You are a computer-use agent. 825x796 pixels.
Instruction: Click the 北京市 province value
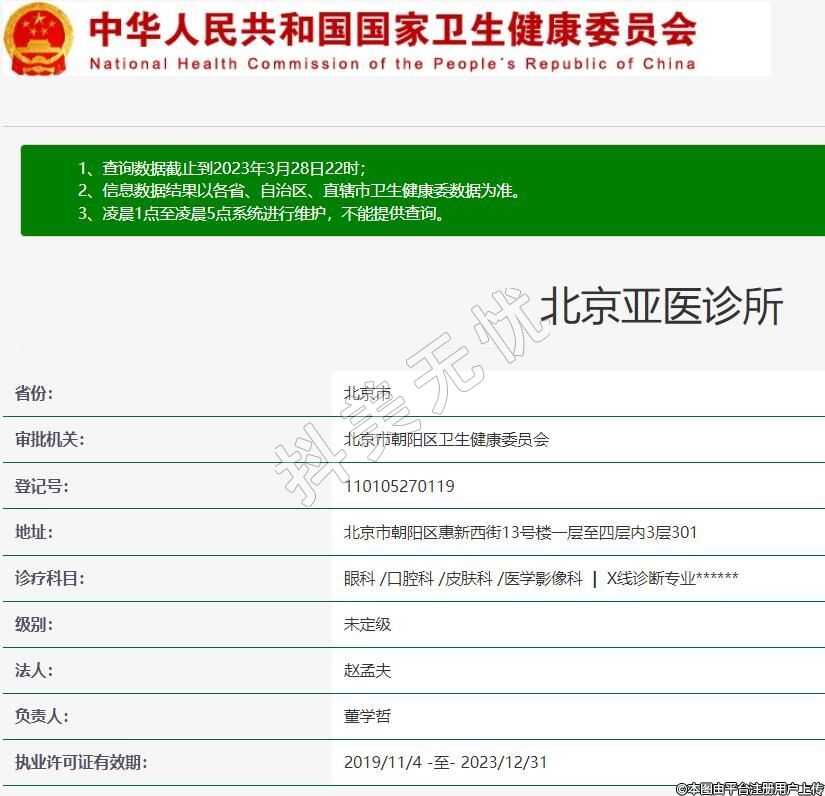click(x=367, y=393)
